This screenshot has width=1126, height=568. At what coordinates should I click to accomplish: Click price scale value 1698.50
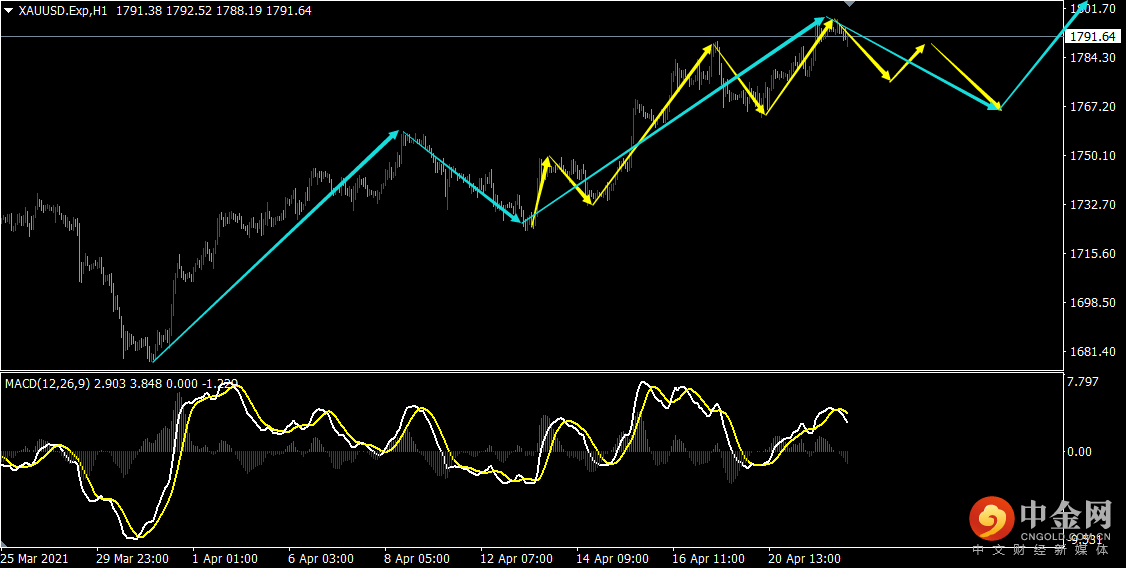pyautogui.click(x=1092, y=302)
